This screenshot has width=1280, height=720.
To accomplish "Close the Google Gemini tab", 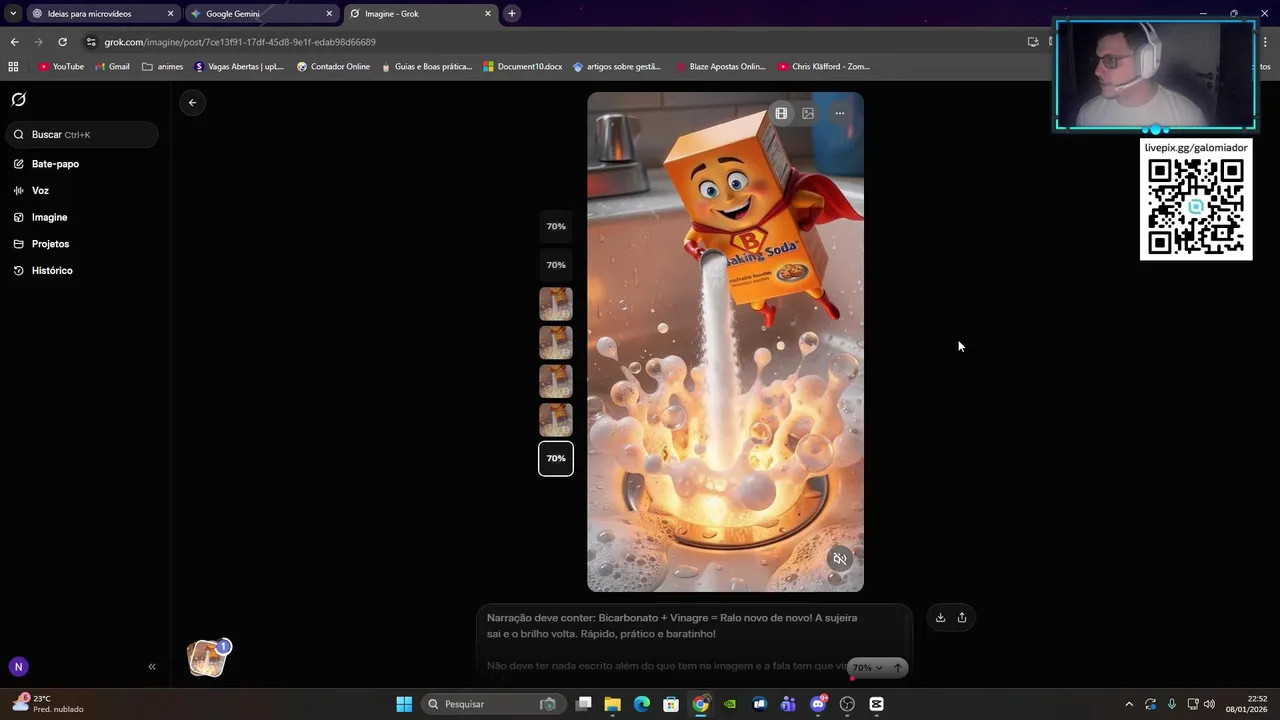I will (x=329, y=14).
